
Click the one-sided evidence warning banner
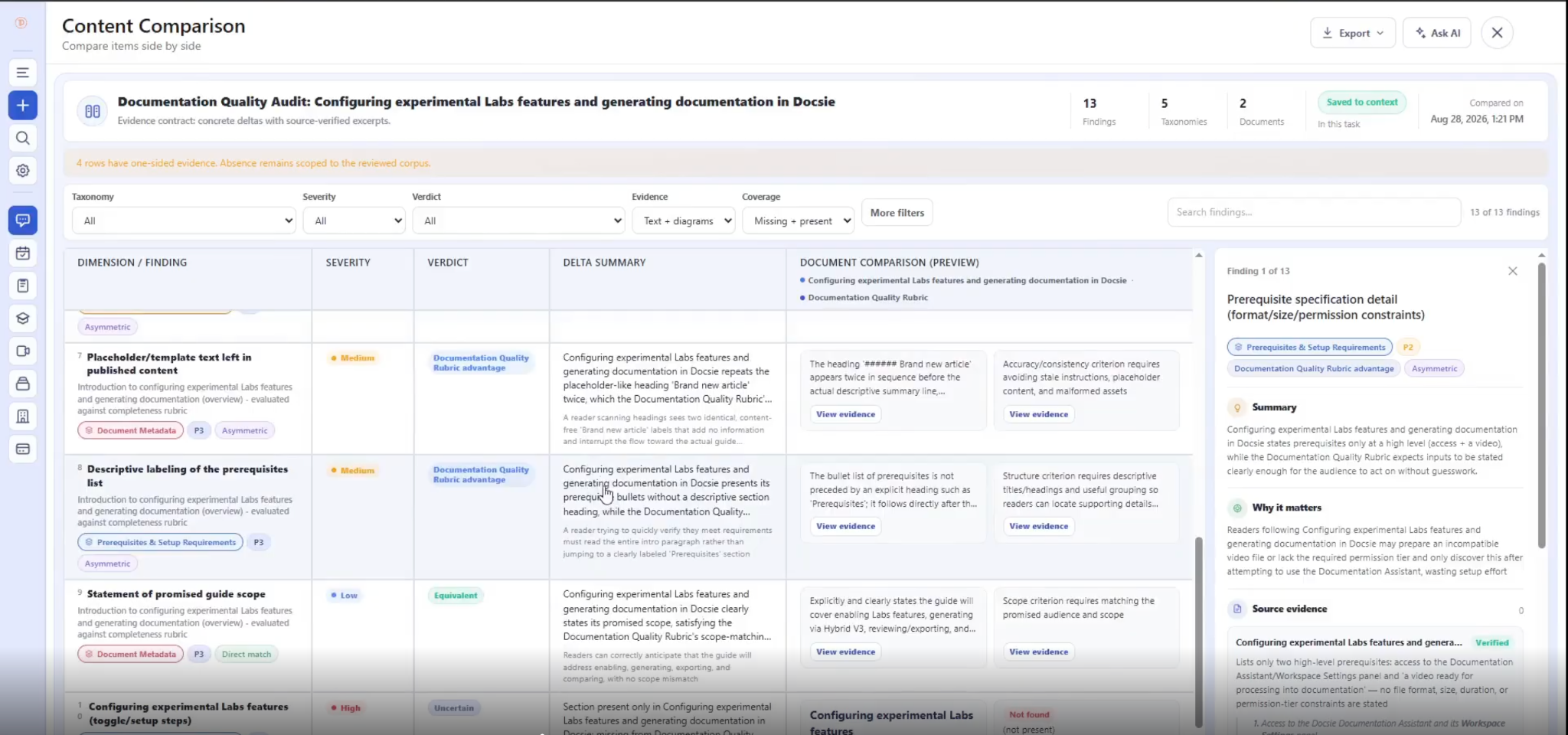point(805,163)
